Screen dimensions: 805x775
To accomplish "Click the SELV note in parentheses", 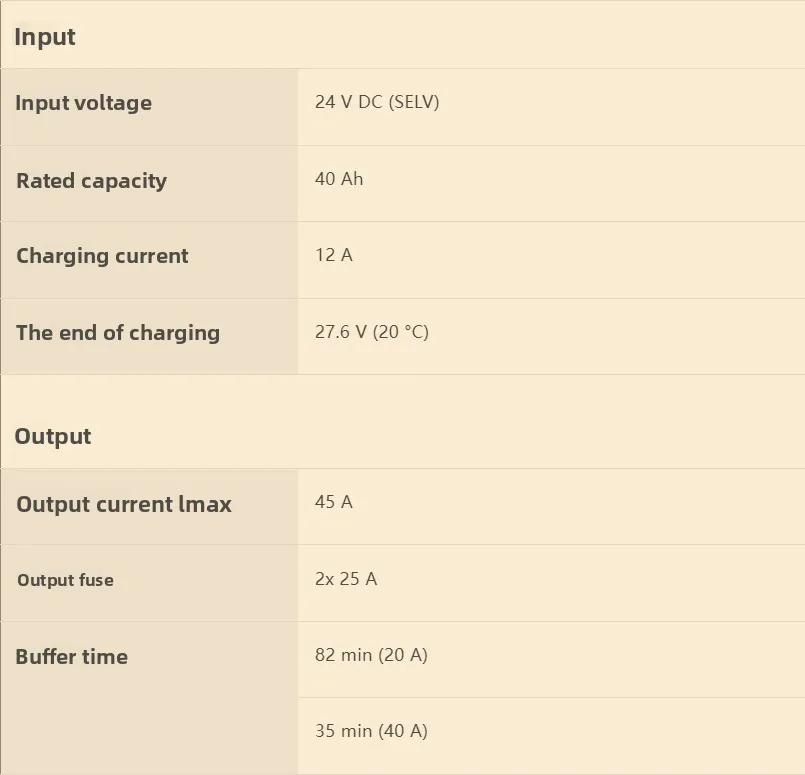I will pos(413,102).
